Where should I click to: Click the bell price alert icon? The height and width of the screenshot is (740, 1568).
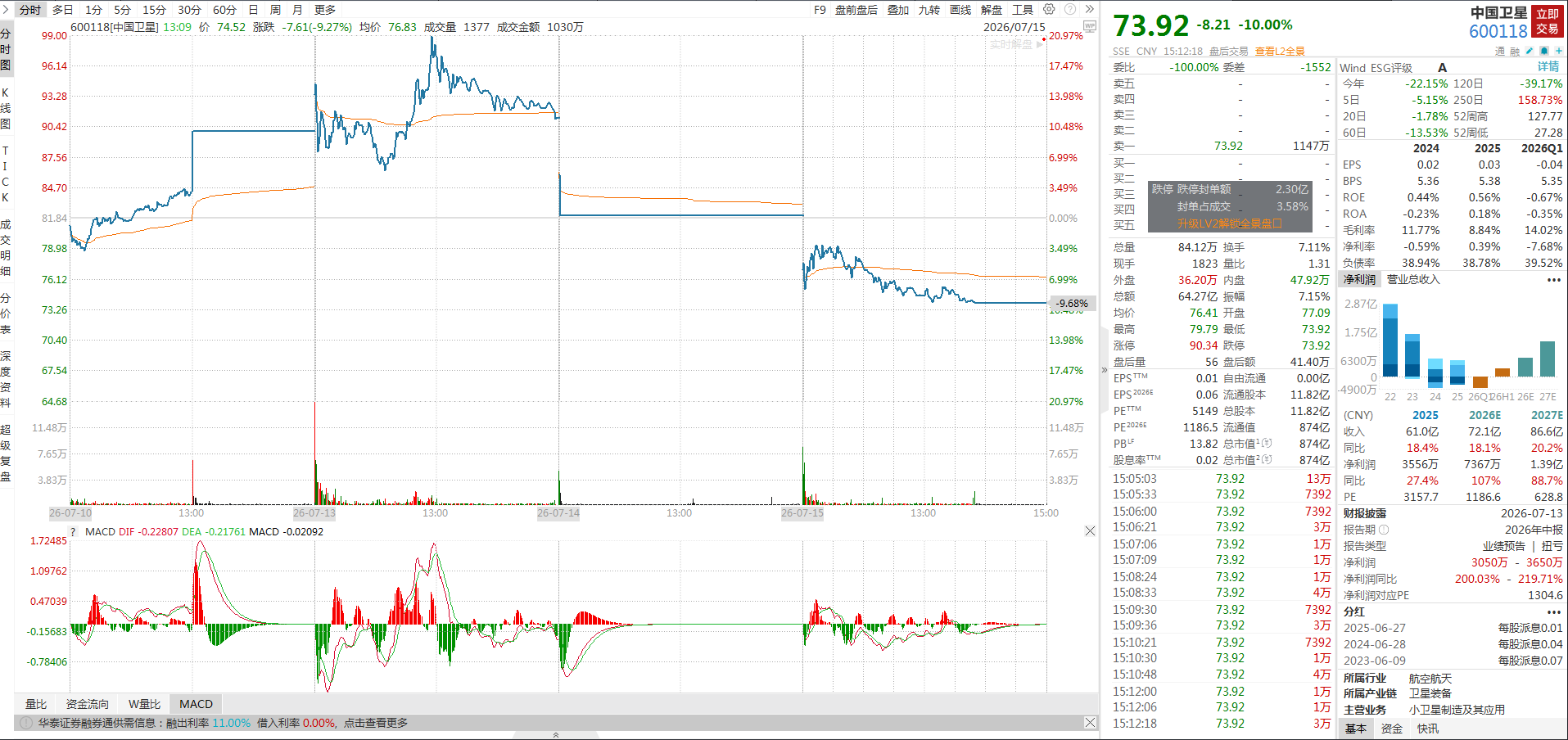[x=1544, y=51]
